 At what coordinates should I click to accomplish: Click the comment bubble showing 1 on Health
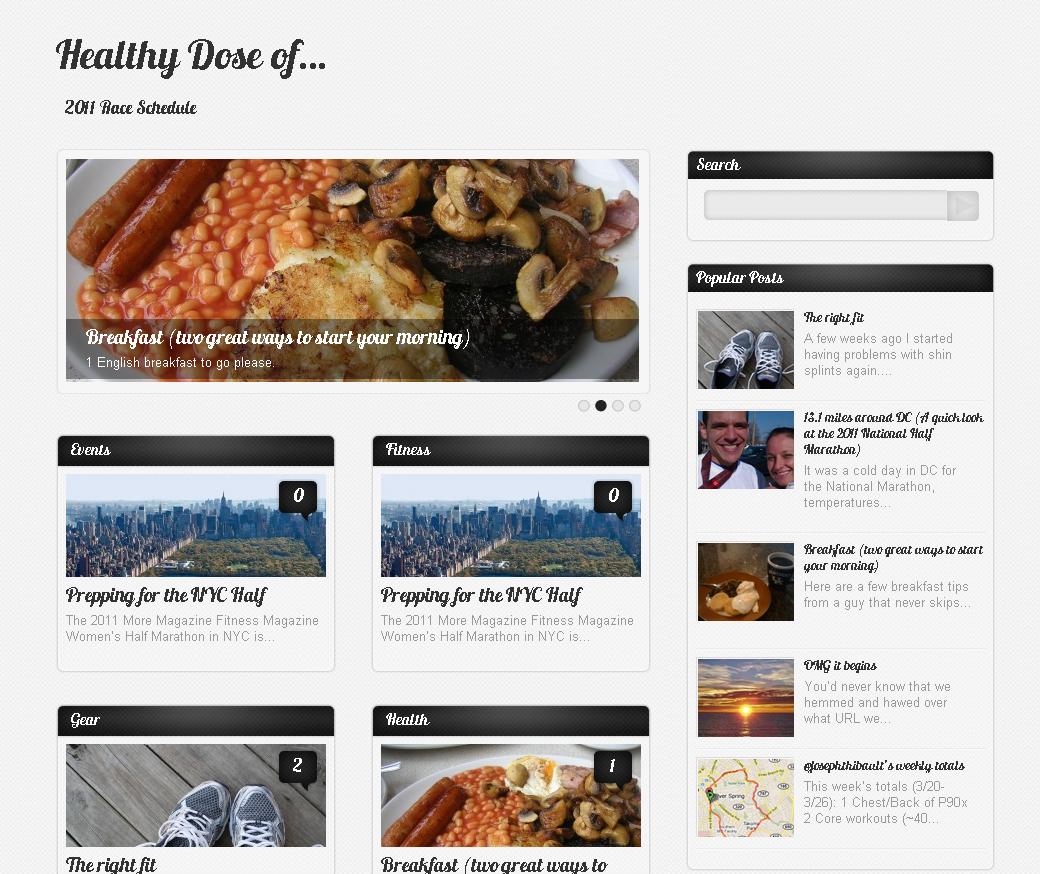pyautogui.click(x=613, y=767)
